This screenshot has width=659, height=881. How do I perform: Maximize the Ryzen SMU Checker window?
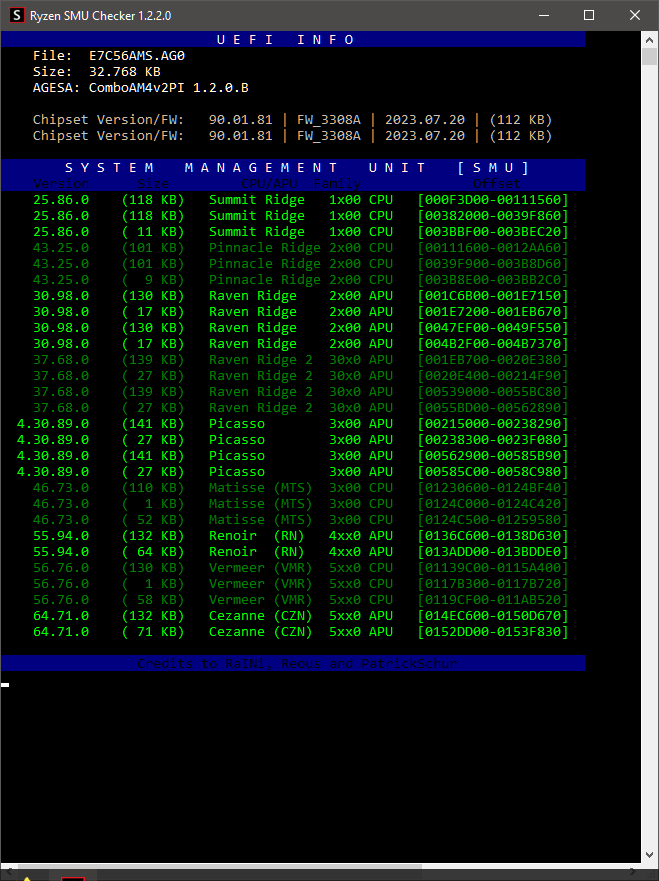(589, 15)
